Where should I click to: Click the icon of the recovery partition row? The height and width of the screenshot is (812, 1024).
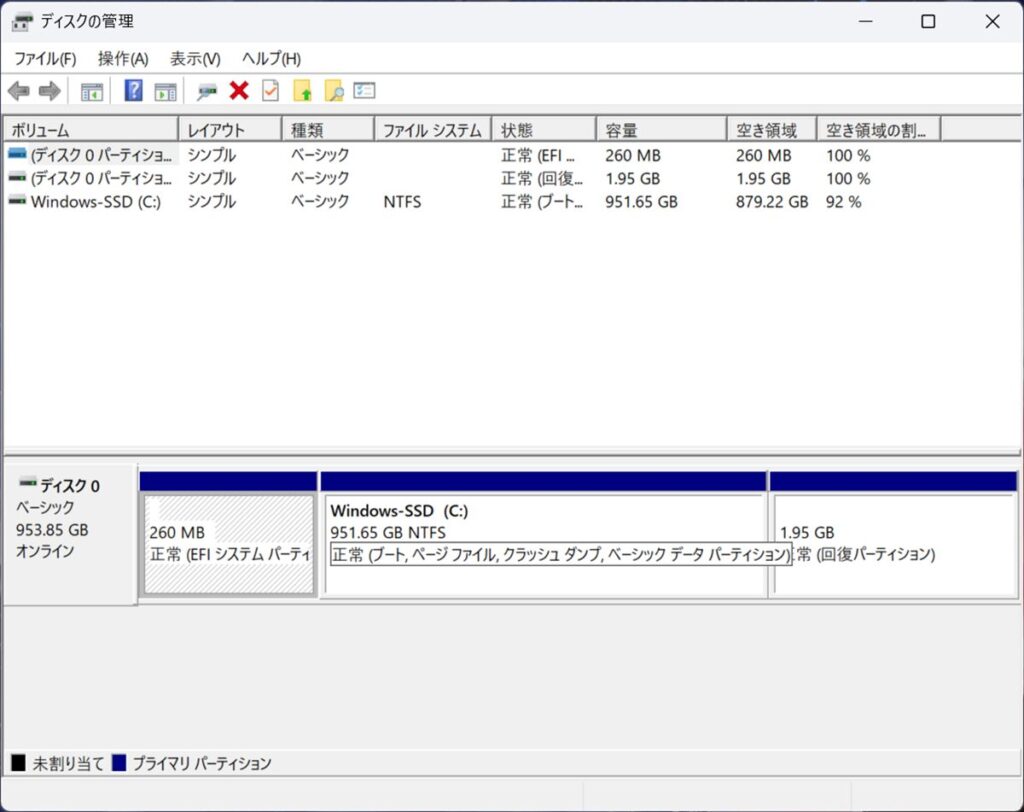pos(17,177)
